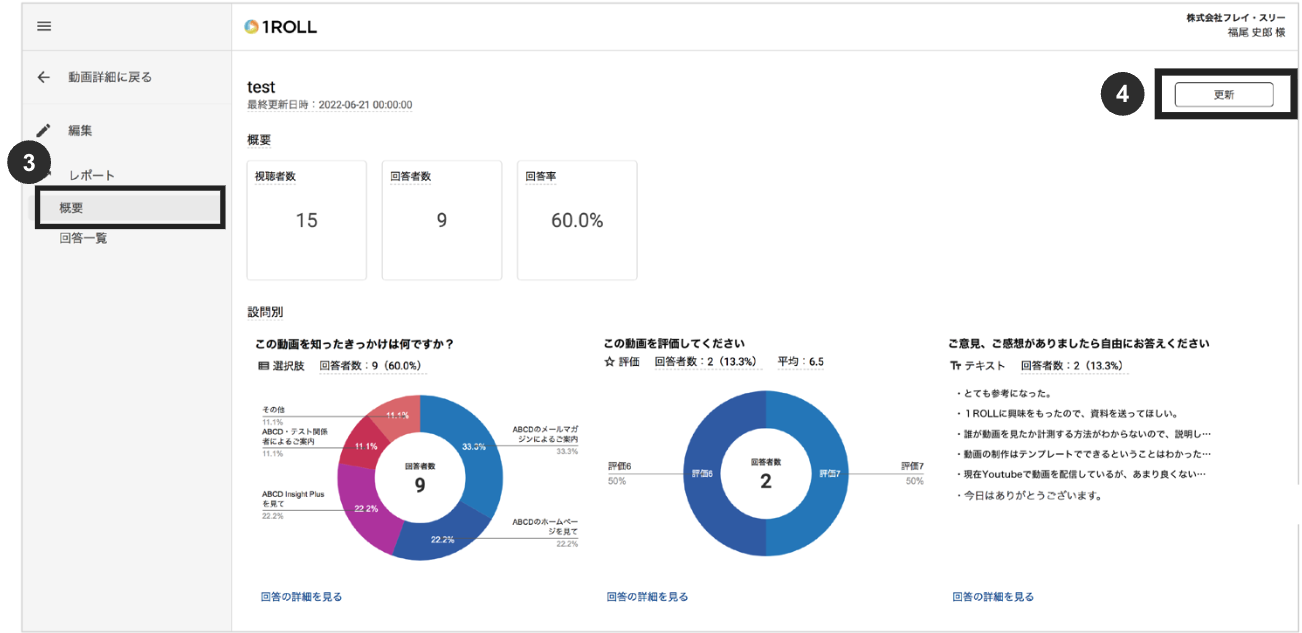
Task: Open the hamburger menu in the sidebar
Action: 43,27
